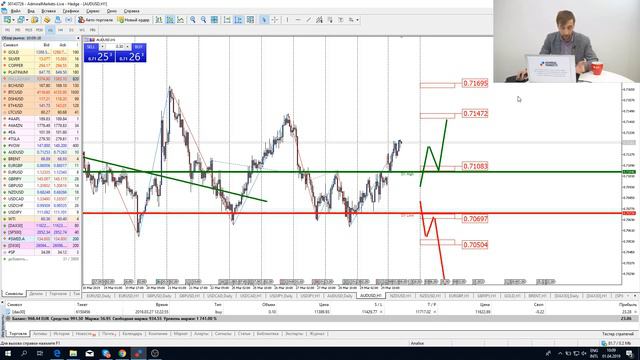Select the M15 timeframe button
This screenshot has height=360, width=640.
click(x=29, y=30)
